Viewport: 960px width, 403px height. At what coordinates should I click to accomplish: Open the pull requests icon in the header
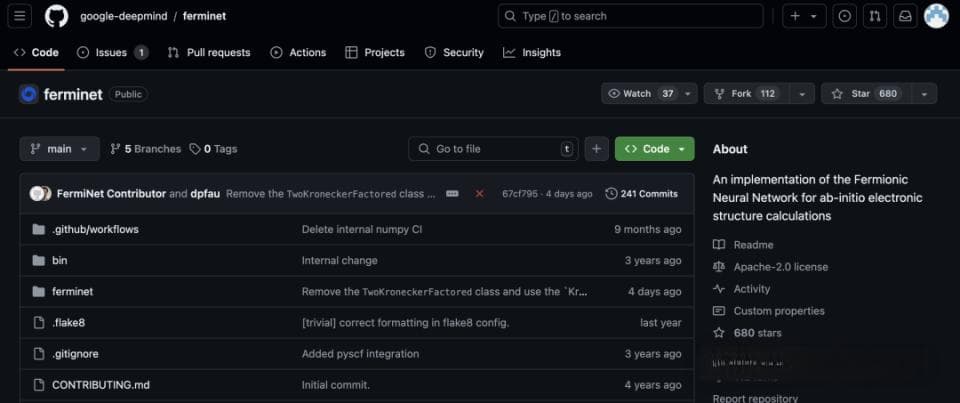point(874,16)
